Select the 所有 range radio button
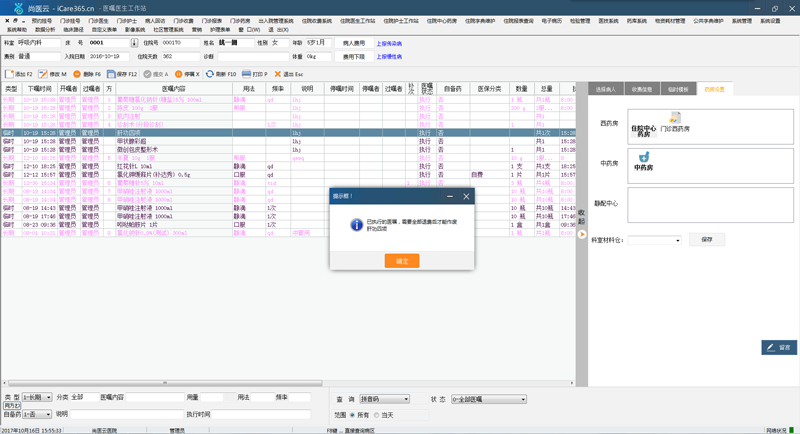The height and width of the screenshot is (434, 800). 352,415
